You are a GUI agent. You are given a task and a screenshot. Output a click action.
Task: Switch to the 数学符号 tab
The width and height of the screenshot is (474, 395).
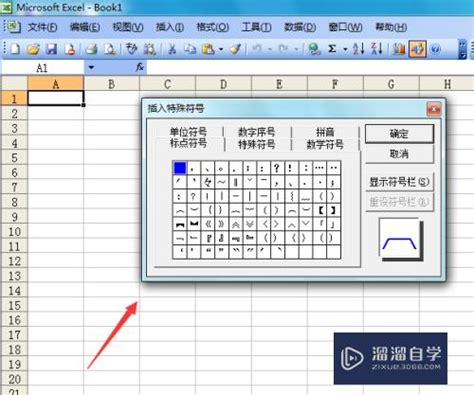tap(325, 144)
